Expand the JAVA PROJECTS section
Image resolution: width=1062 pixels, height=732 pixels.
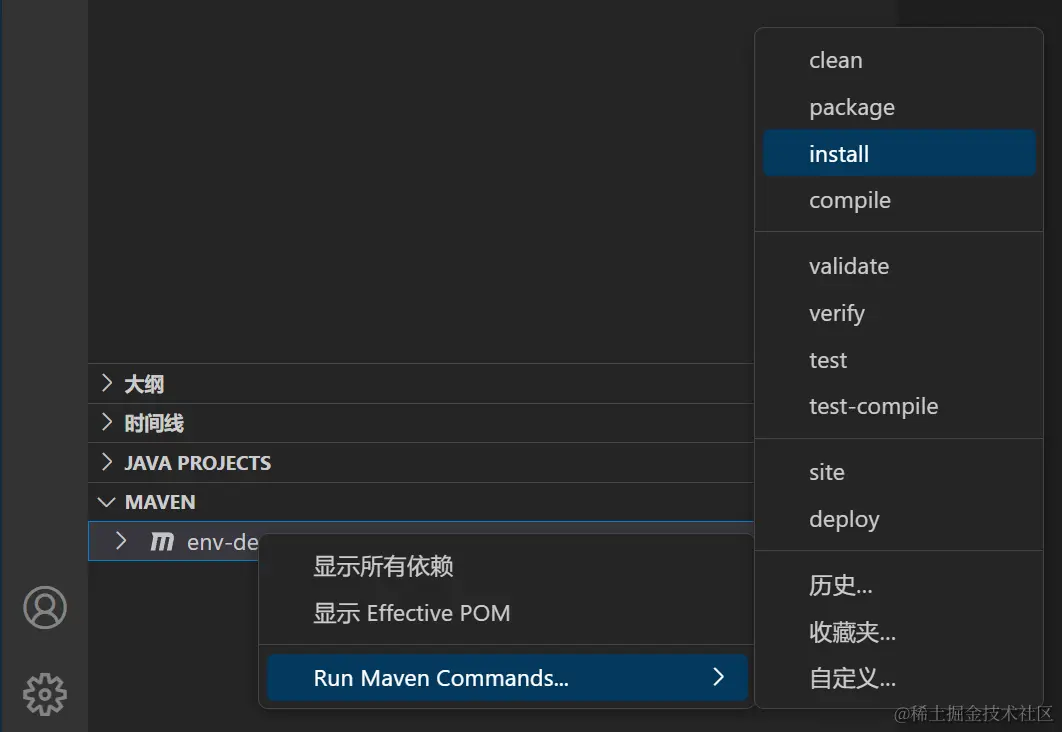click(197, 463)
